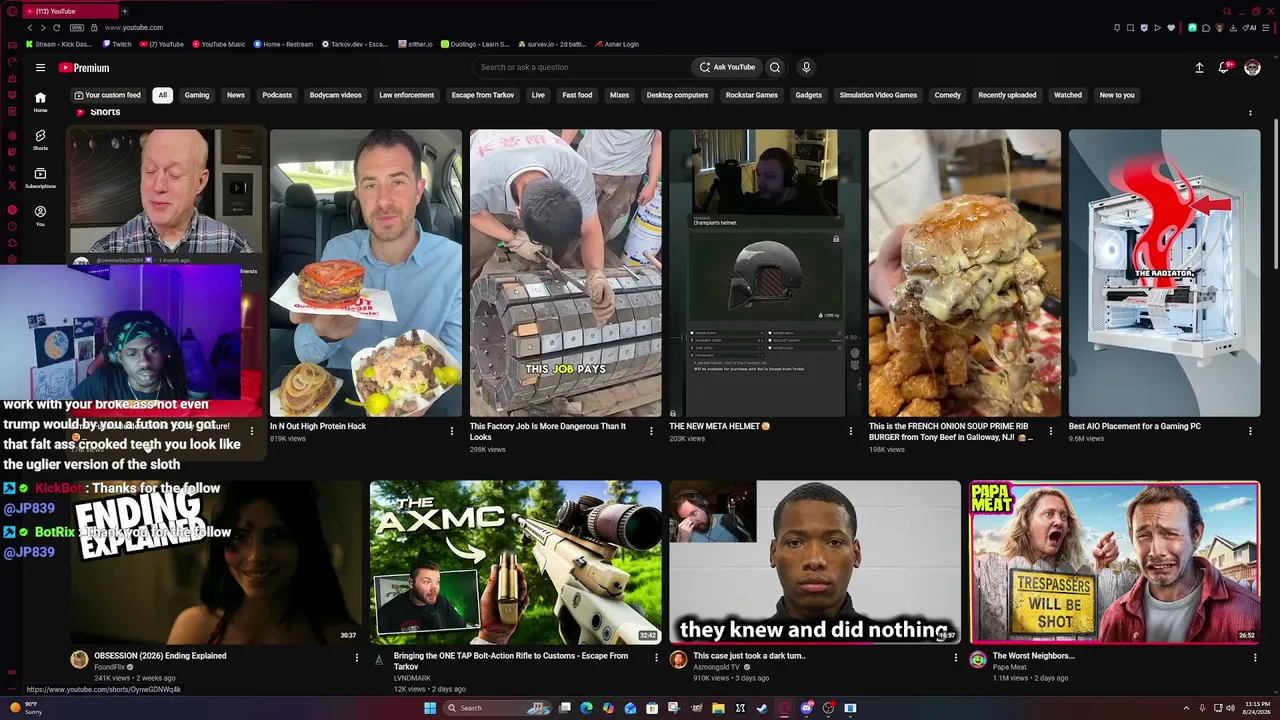Go forward in the browser
This screenshot has height=720, width=1280.
pyautogui.click(x=43, y=28)
